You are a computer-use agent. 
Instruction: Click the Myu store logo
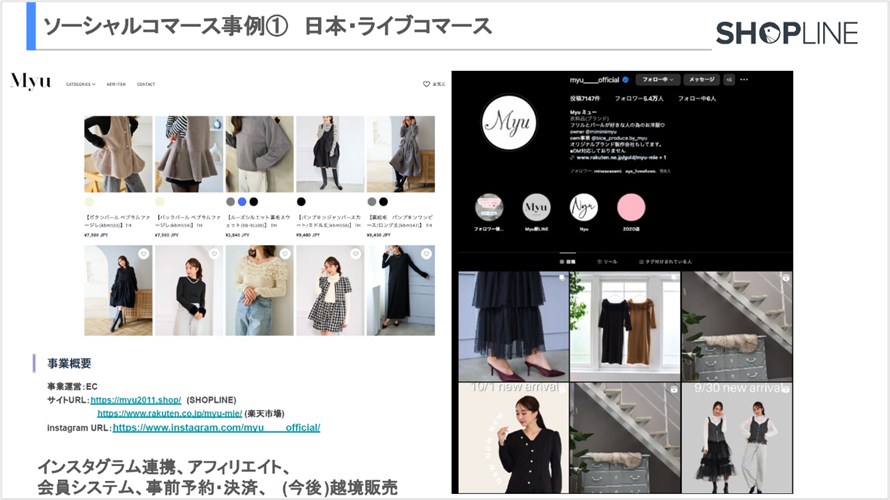click(31, 81)
